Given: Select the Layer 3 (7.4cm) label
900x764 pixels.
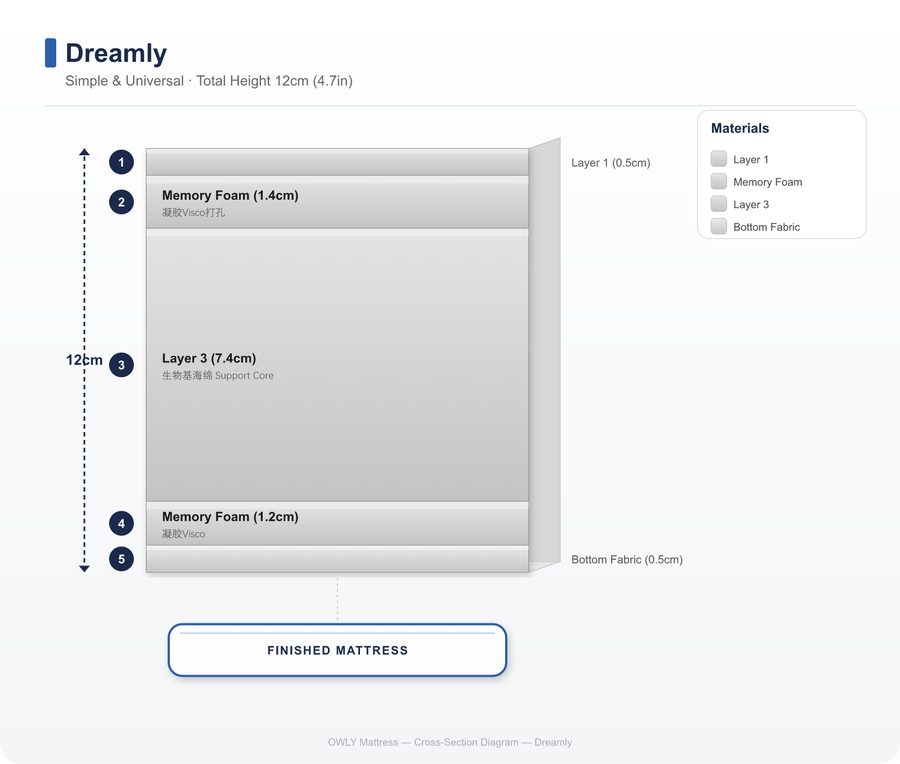Looking at the screenshot, I should click(x=209, y=358).
